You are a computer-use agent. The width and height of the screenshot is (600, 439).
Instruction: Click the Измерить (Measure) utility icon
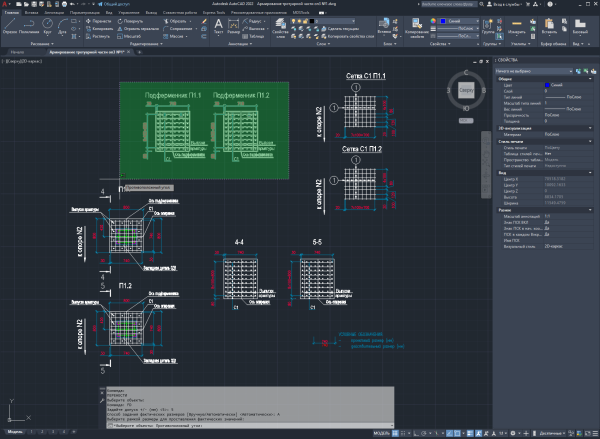(x=517, y=27)
